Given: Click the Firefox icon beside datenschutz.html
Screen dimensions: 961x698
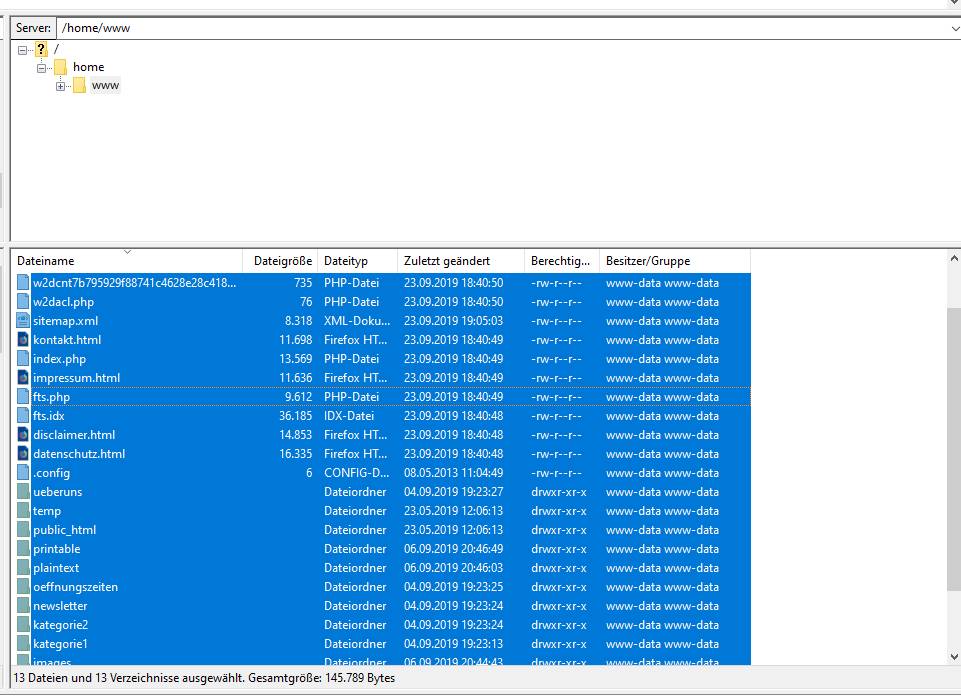Looking at the screenshot, I should 23,453.
